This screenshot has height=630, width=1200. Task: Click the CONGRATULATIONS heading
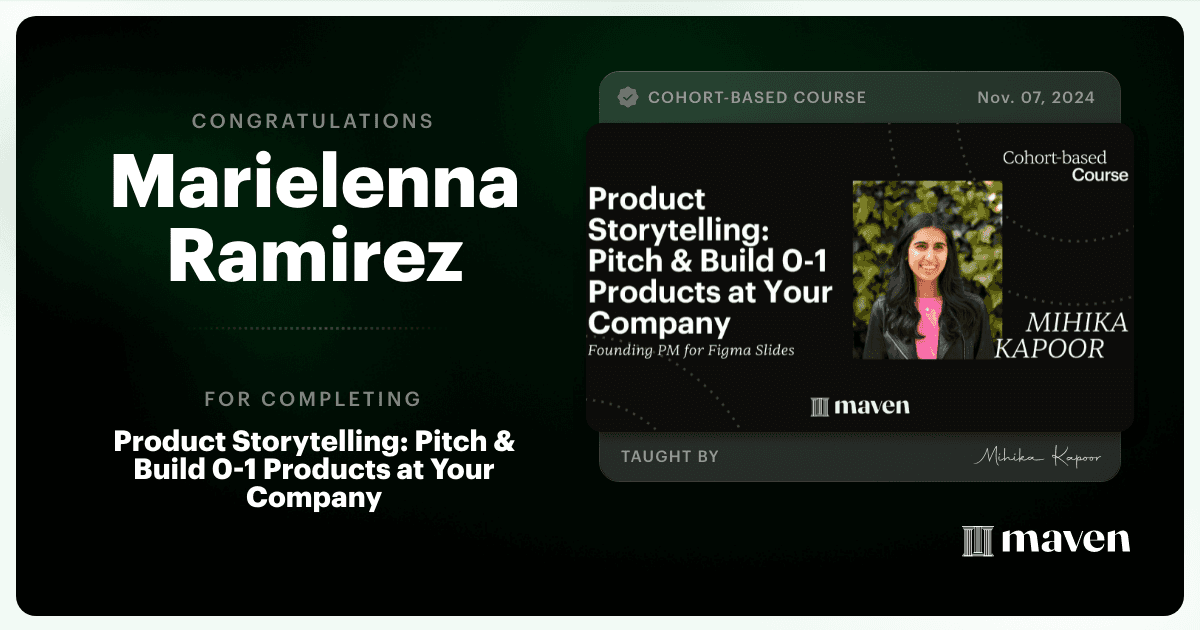(313, 121)
